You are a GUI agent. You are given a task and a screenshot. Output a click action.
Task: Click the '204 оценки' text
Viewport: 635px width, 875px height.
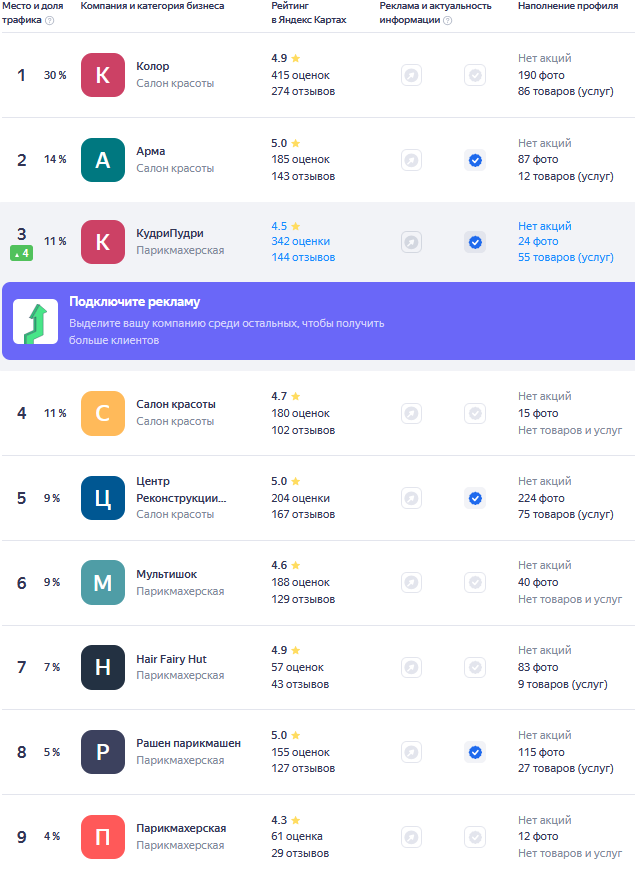300,498
